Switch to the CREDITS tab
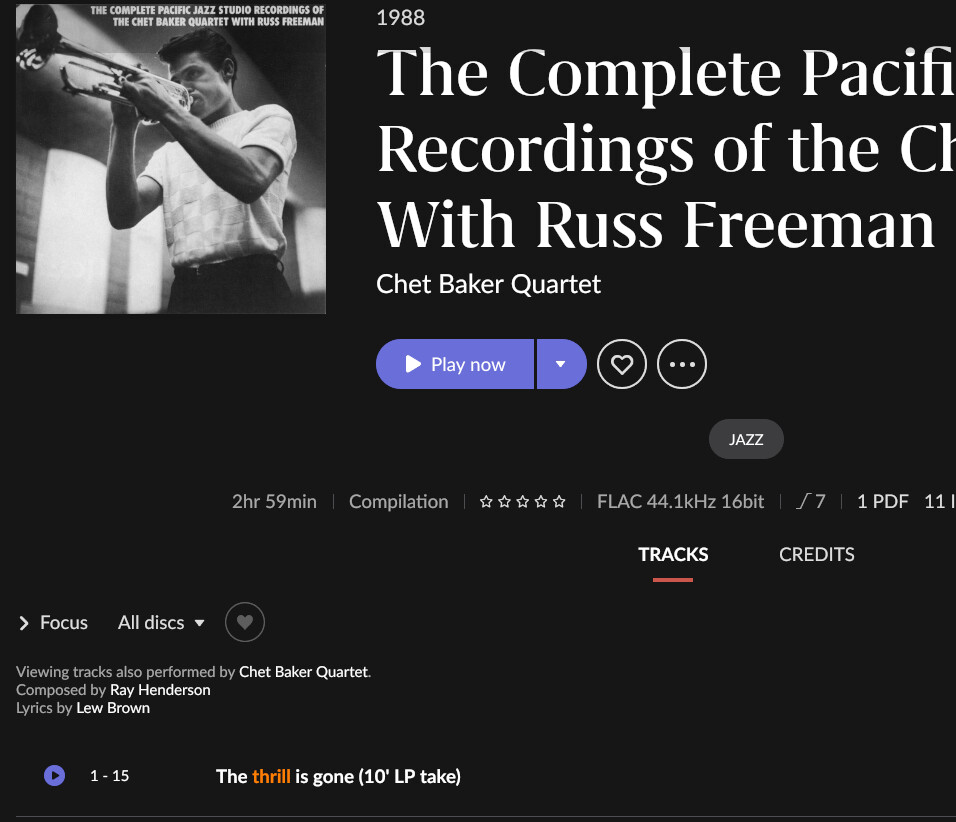This screenshot has width=956, height=822. [816, 554]
